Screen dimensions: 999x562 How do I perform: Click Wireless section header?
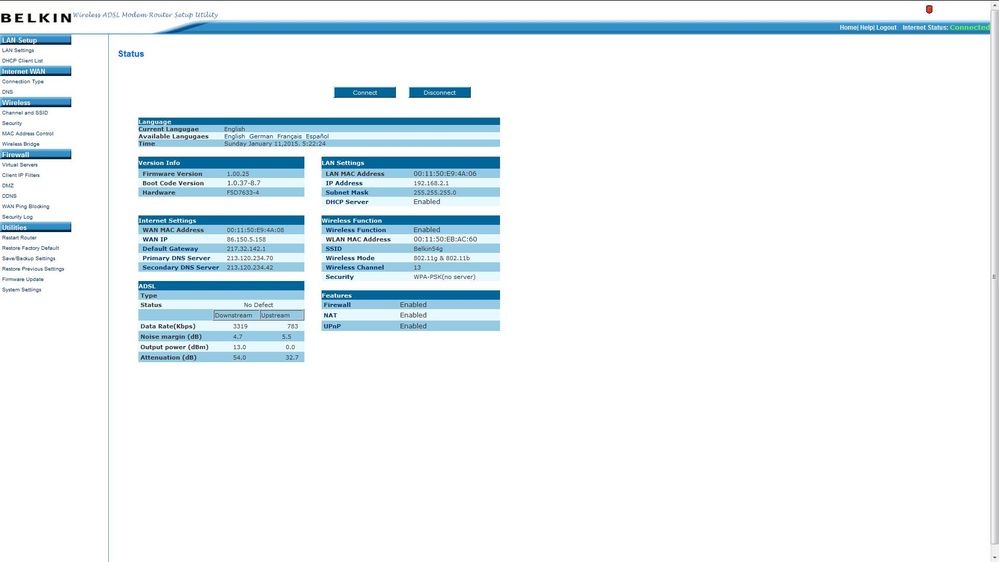[x=36, y=103]
